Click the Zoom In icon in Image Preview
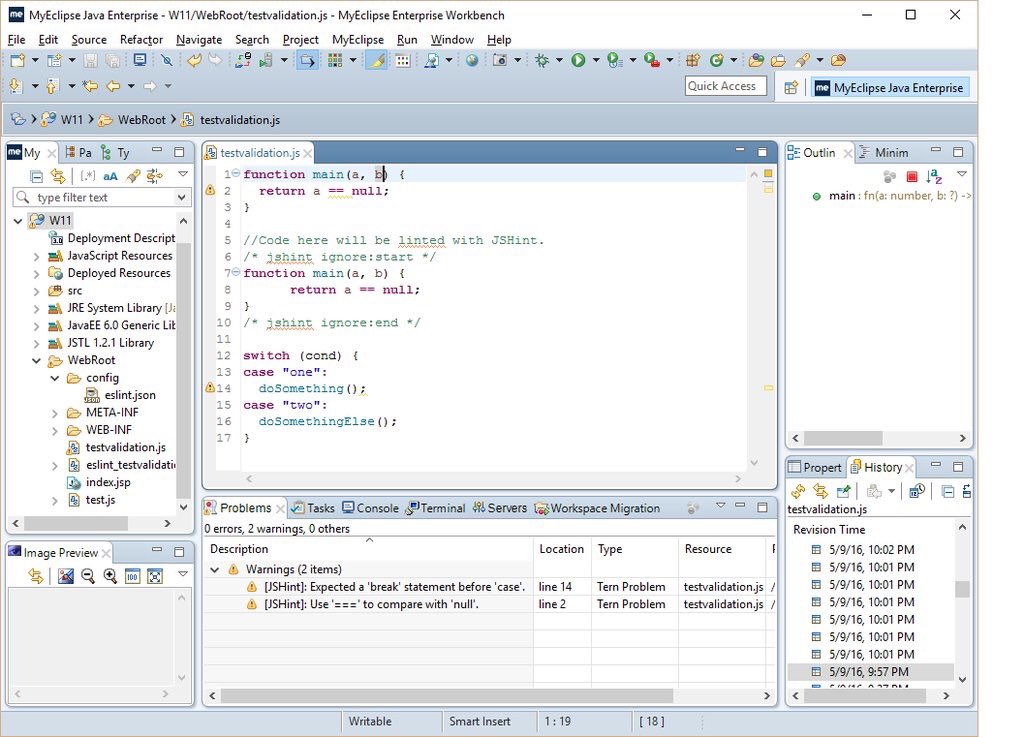The width and height of the screenshot is (1024, 737). point(110,576)
